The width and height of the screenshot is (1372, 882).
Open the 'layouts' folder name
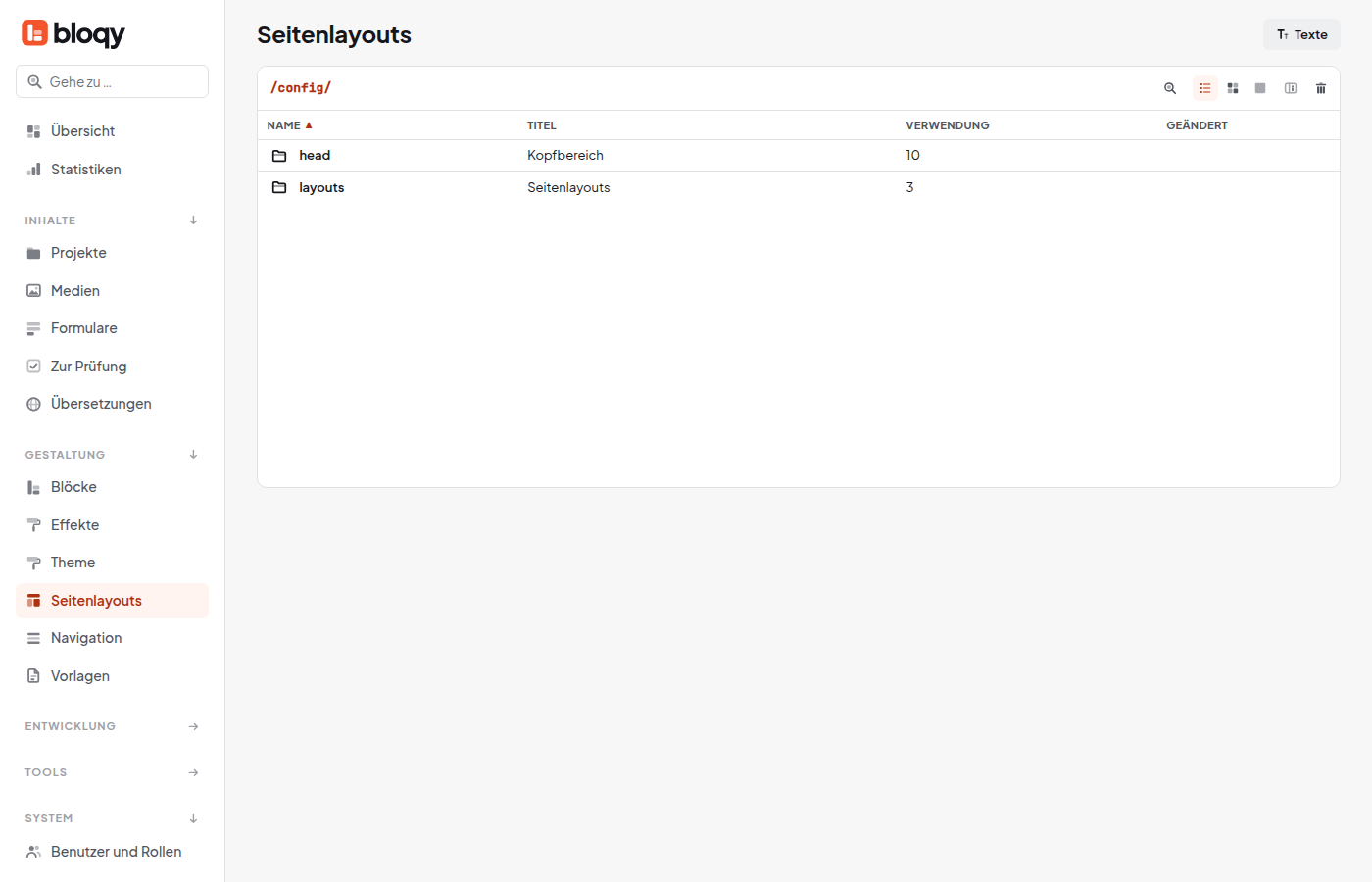tap(321, 187)
